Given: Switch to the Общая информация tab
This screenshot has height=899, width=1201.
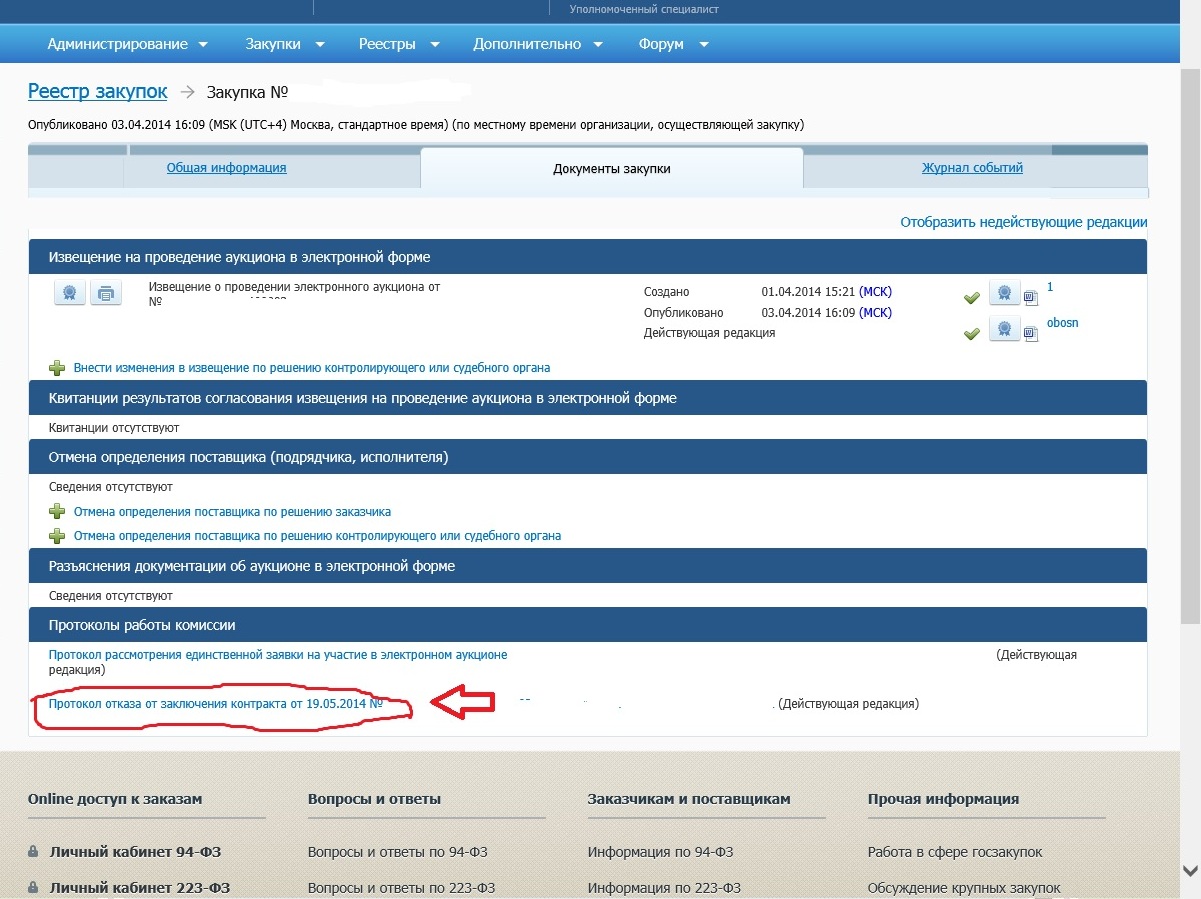Looking at the screenshot, I should [x=226, y=168].
